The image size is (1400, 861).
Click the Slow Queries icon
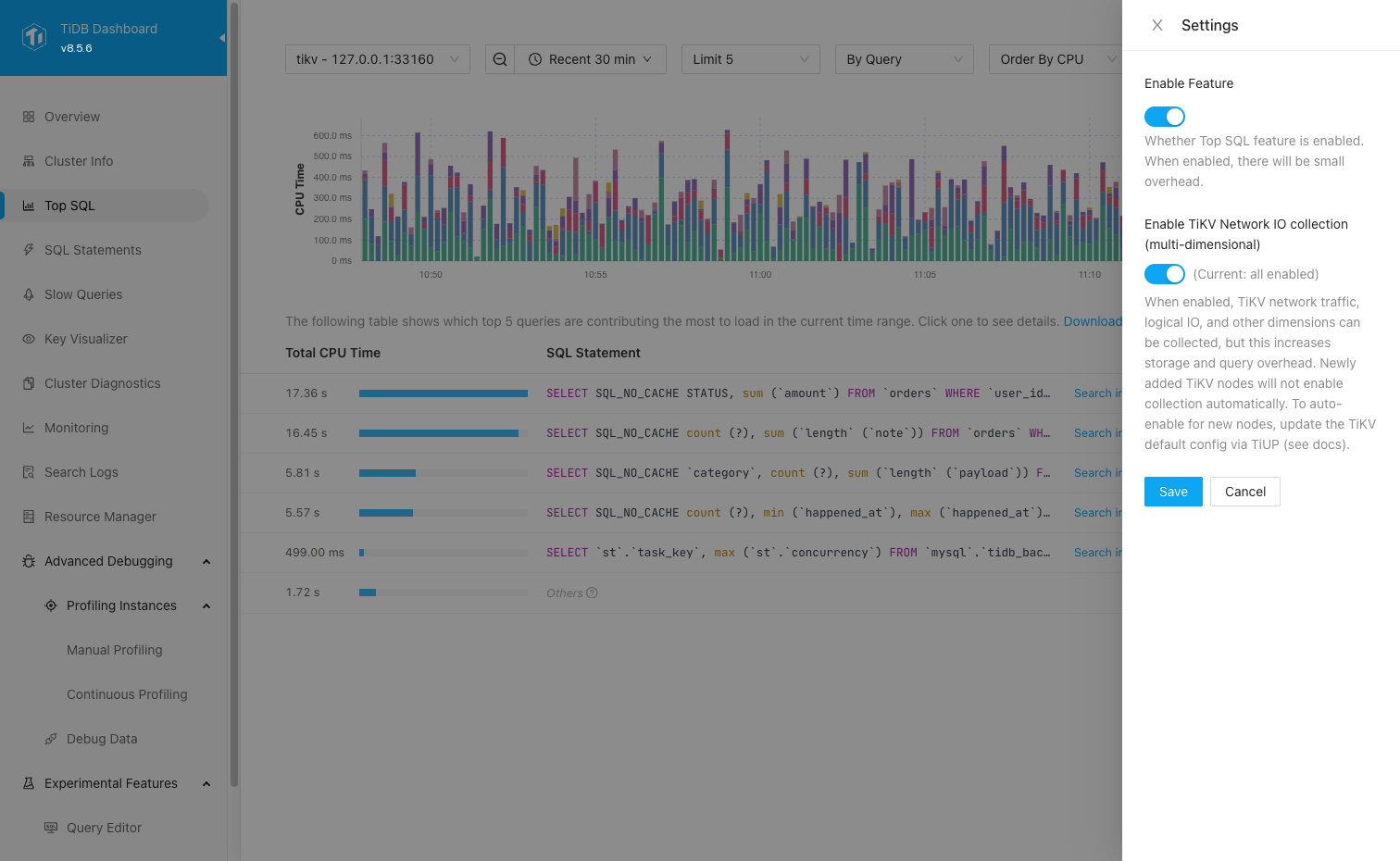pos(28,294)
